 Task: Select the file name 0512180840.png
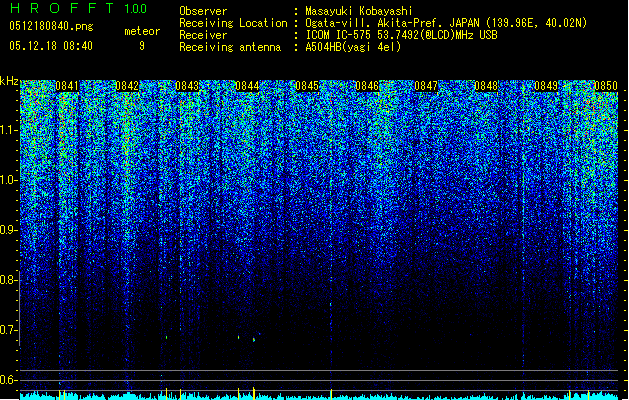(51, 26)
